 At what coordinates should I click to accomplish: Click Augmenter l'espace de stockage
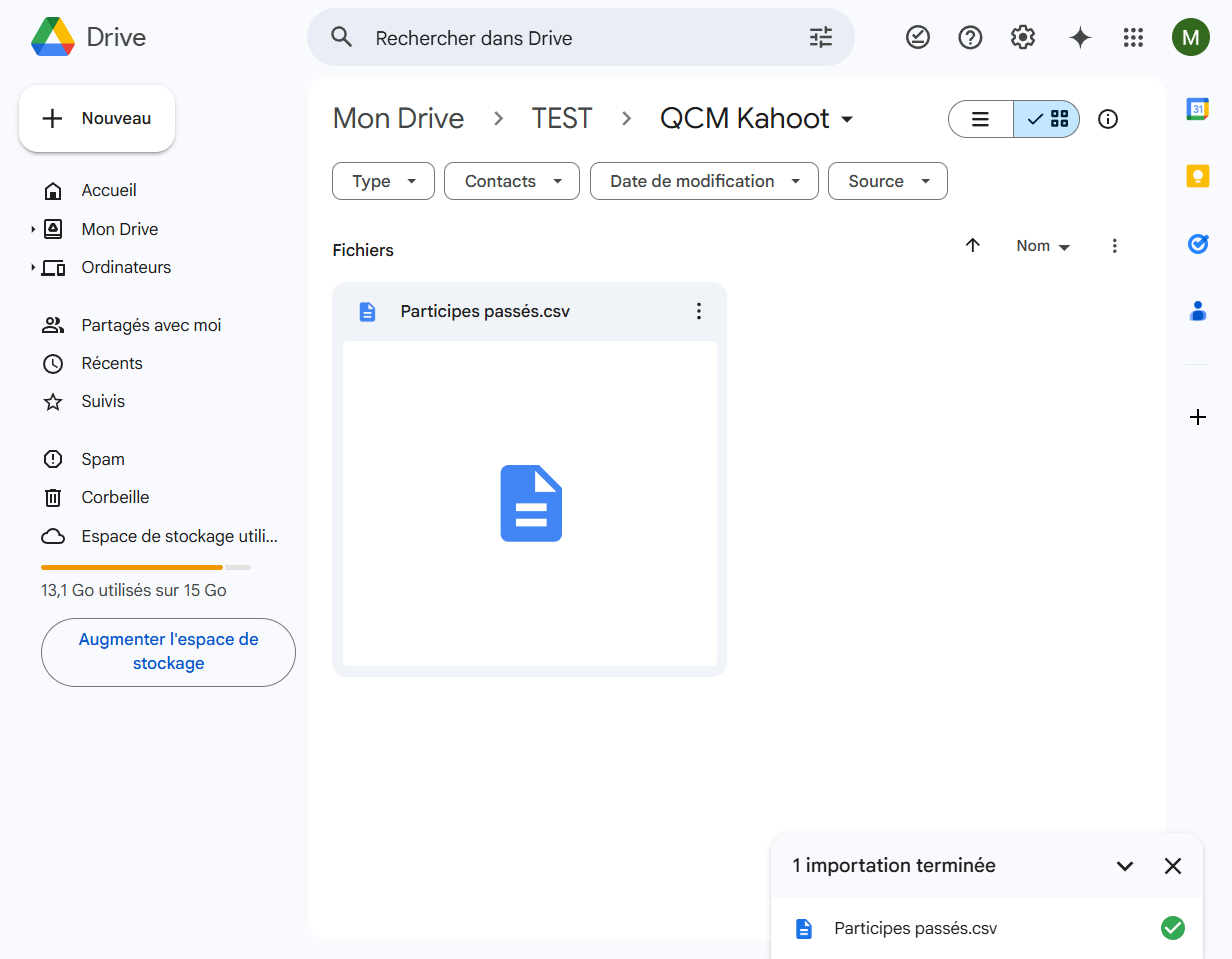coord(168,652)
